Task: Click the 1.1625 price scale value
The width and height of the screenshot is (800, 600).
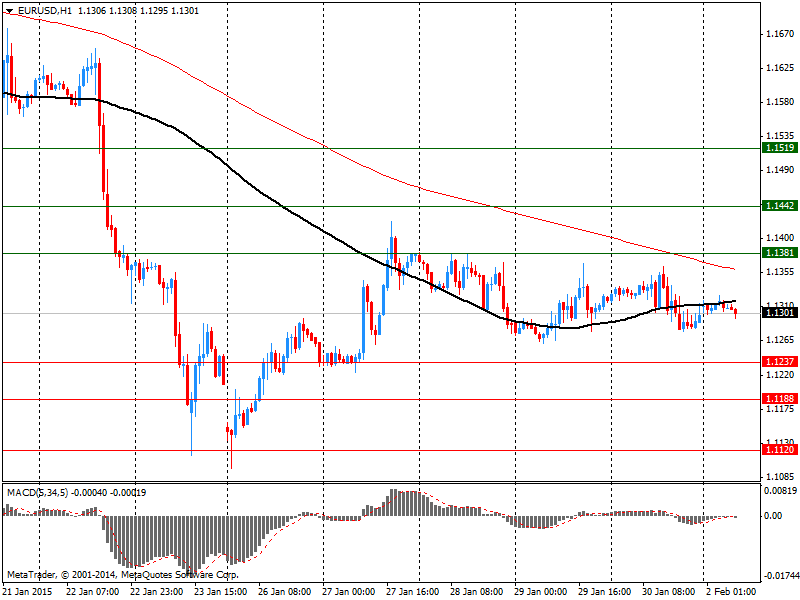Action: pos(781,68)
